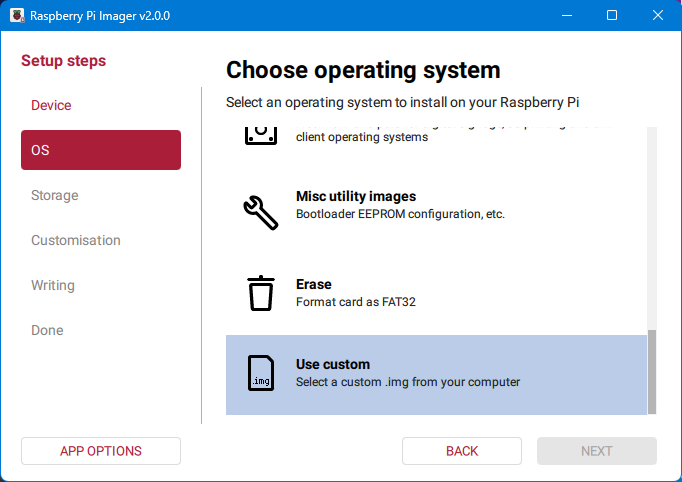The height and width of the screenshot is (482, 682).
Task: Open APP OPTIONS
Action: tap(101, 451)
